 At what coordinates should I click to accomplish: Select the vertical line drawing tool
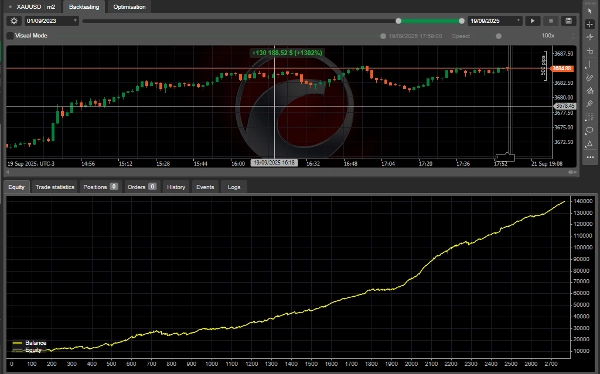[x=590, y=64]
